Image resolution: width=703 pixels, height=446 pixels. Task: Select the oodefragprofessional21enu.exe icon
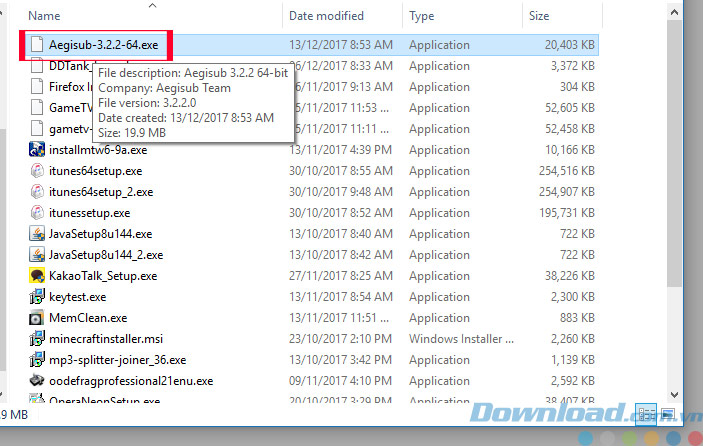[x=37, y=381]
